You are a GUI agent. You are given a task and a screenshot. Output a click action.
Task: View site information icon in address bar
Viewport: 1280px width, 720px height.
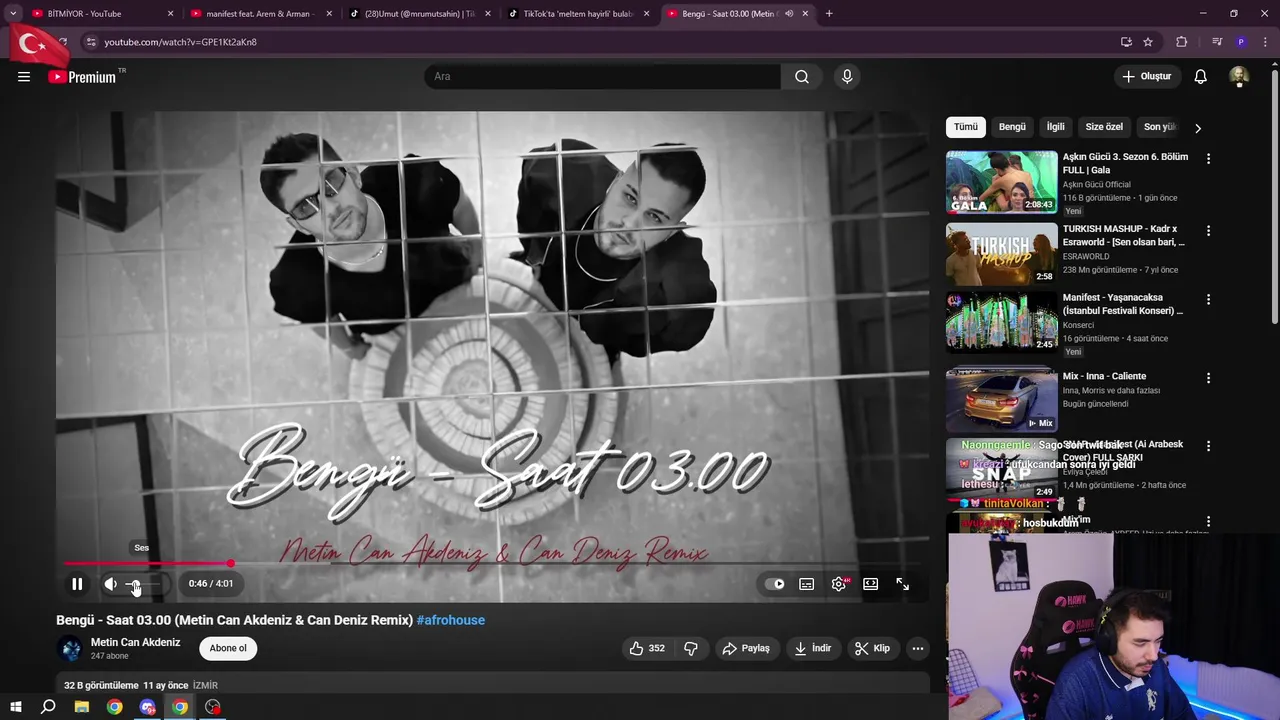[91, 42]
